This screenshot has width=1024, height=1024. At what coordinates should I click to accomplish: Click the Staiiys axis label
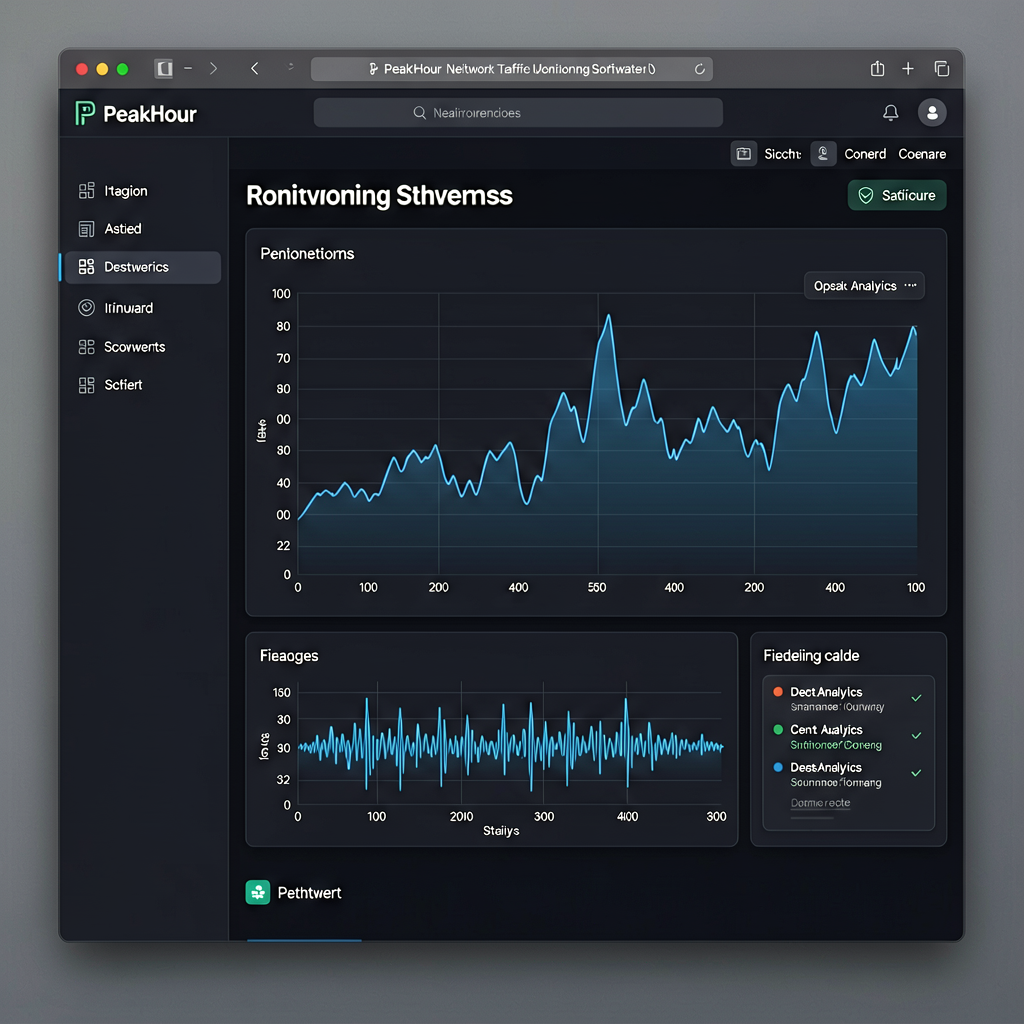501,831
